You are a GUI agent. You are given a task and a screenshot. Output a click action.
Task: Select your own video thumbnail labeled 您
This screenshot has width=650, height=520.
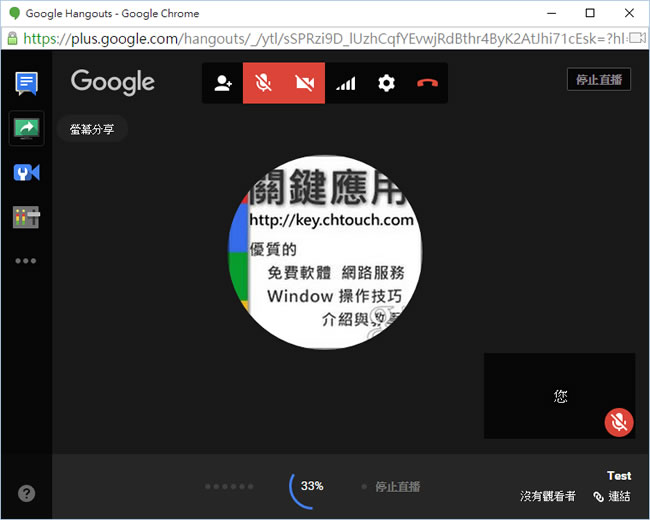(x=559, y=396)
